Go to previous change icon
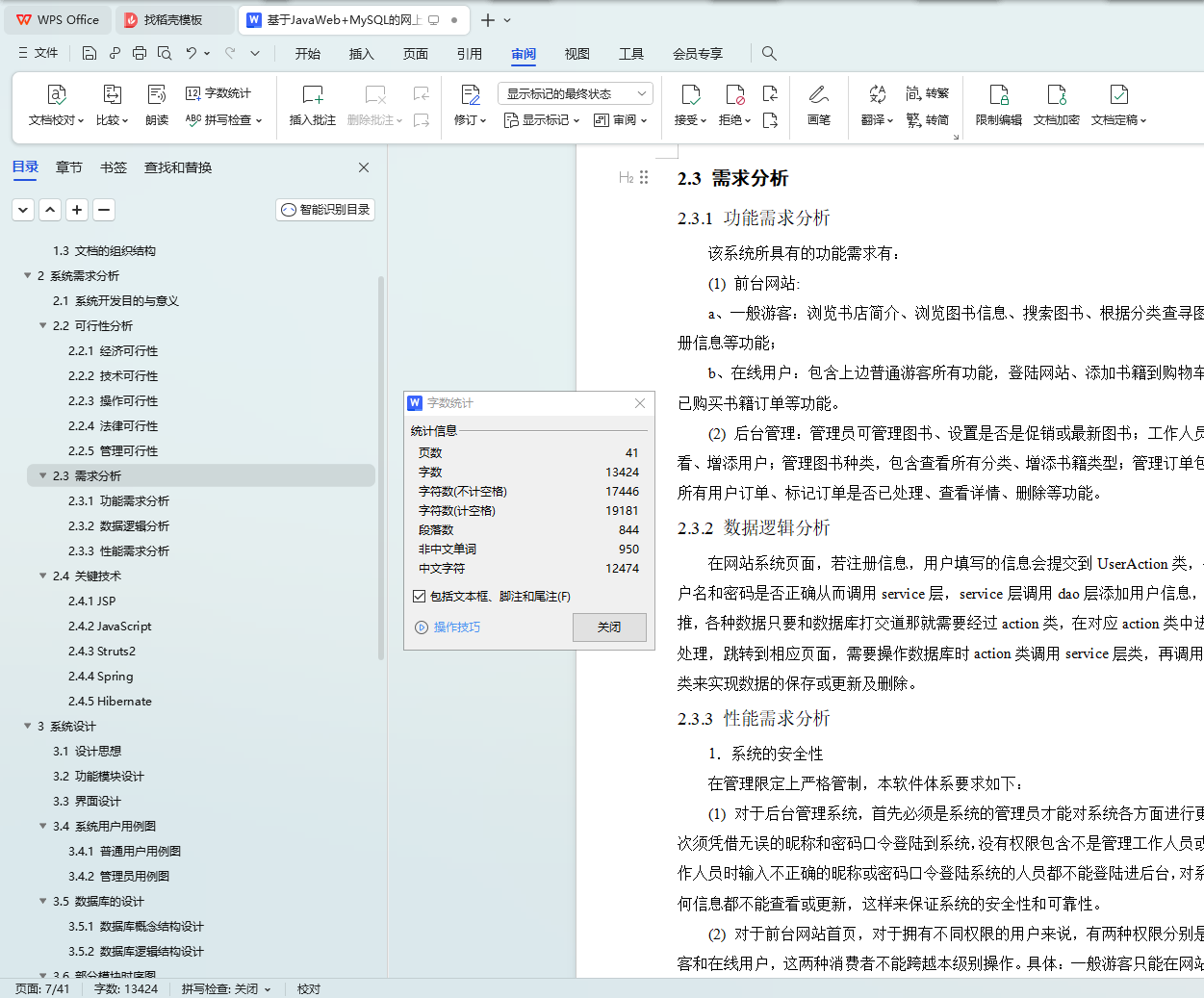The height and width of the screenshot is (998, 1204). [x=770, y=93]
